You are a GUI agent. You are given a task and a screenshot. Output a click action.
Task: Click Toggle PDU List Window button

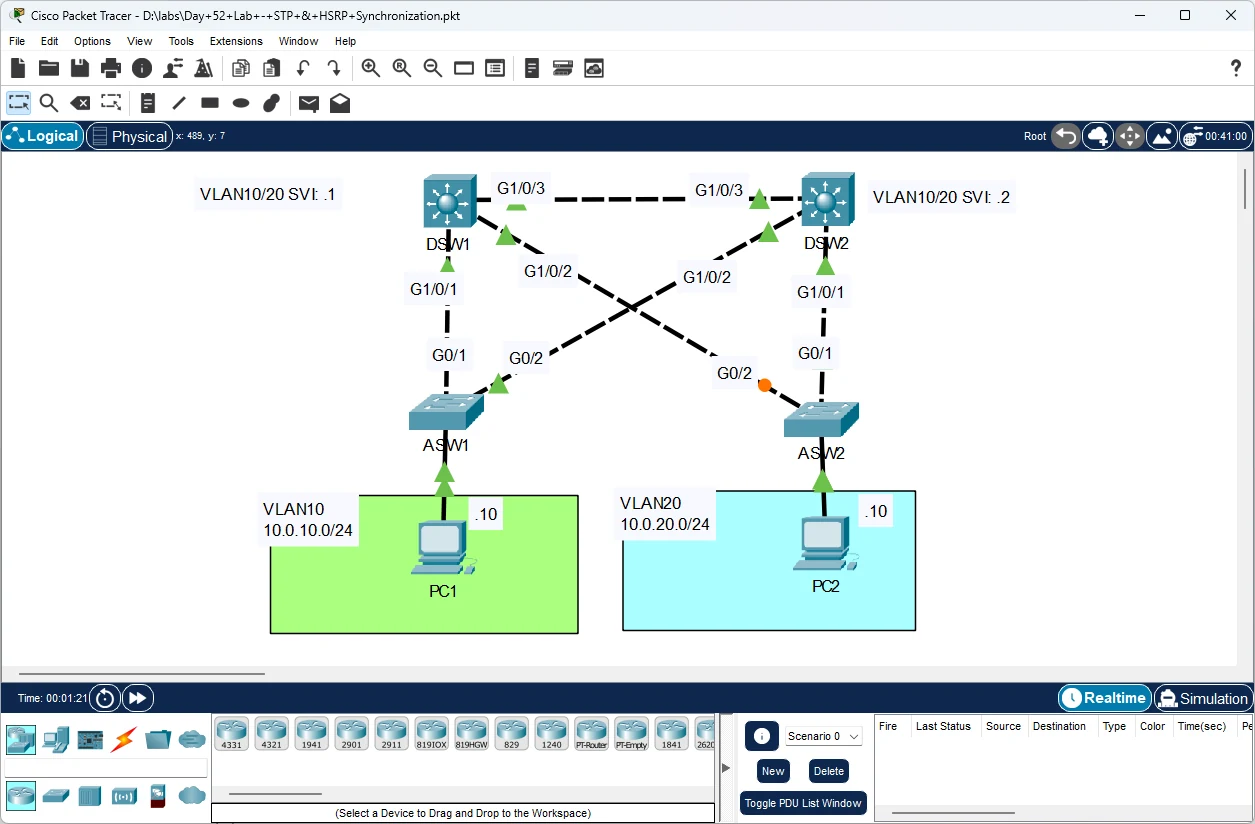point(804,803)
